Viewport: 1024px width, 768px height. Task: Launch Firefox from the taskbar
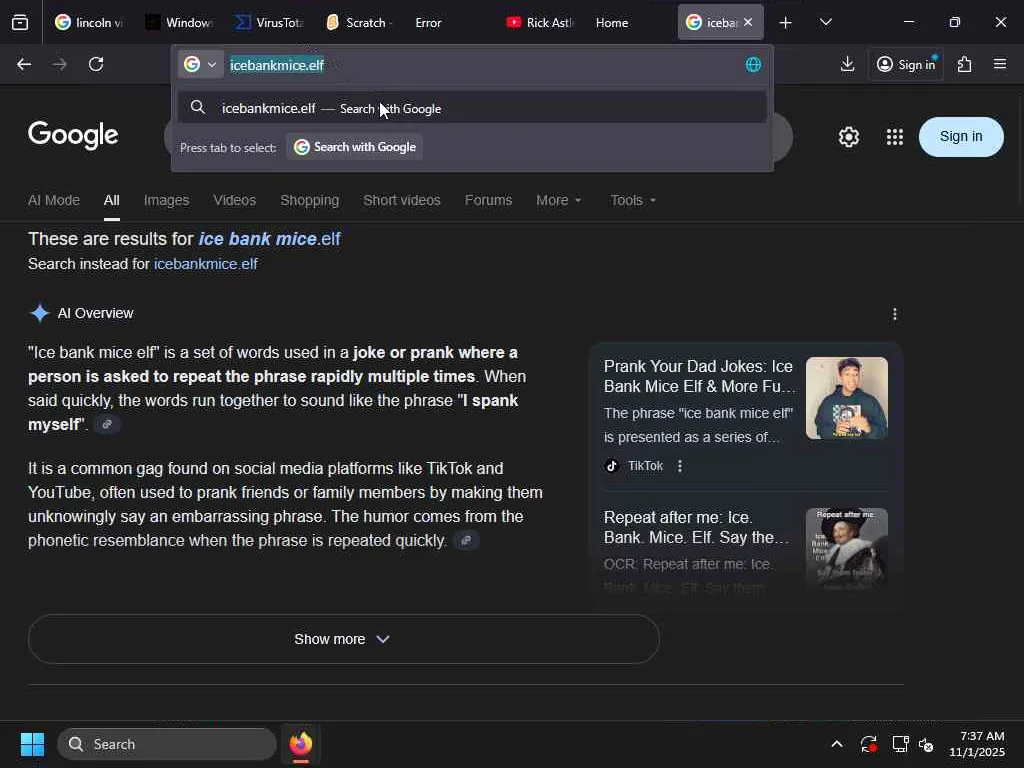[301, 744]
